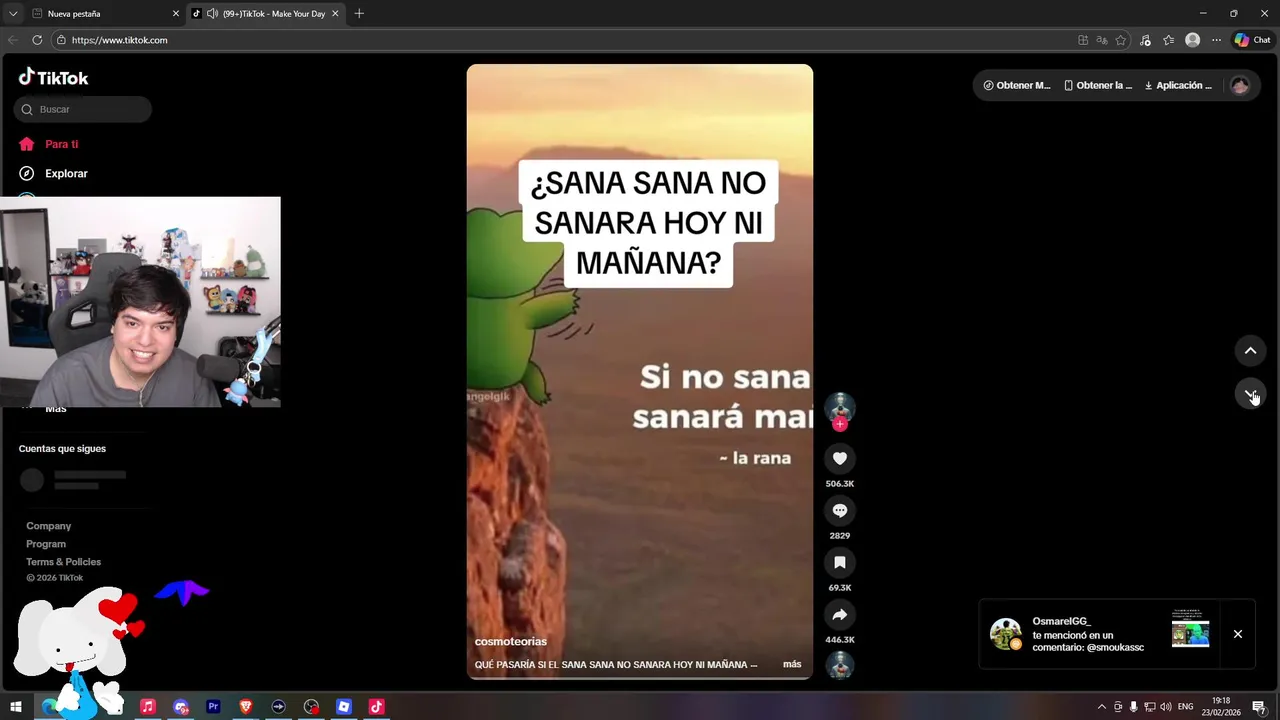Screen dimensions: 1280x720
Task: Open the Company footer link
Action: (48, 526)
